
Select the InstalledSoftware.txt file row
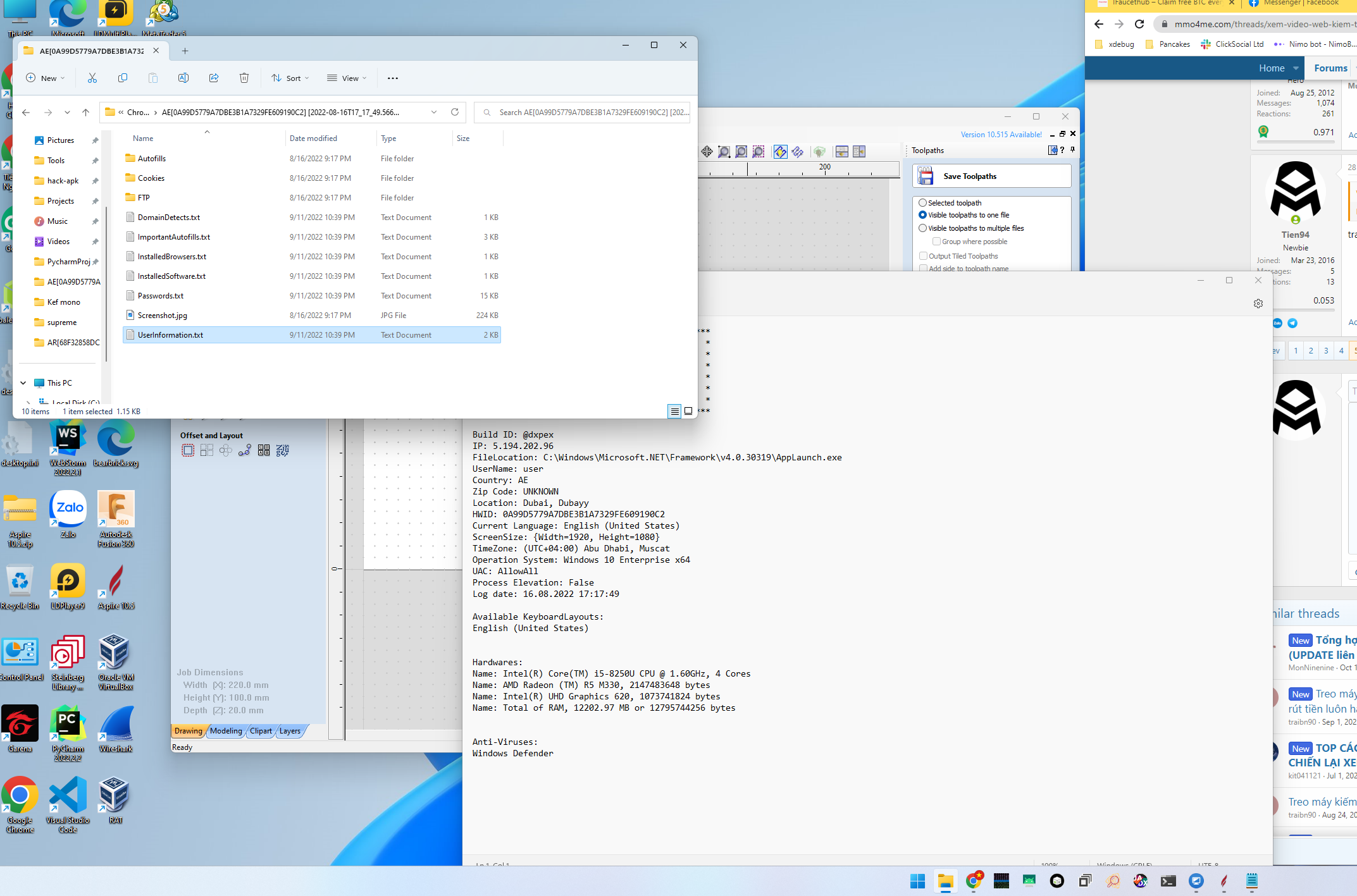tap(312, 276)
